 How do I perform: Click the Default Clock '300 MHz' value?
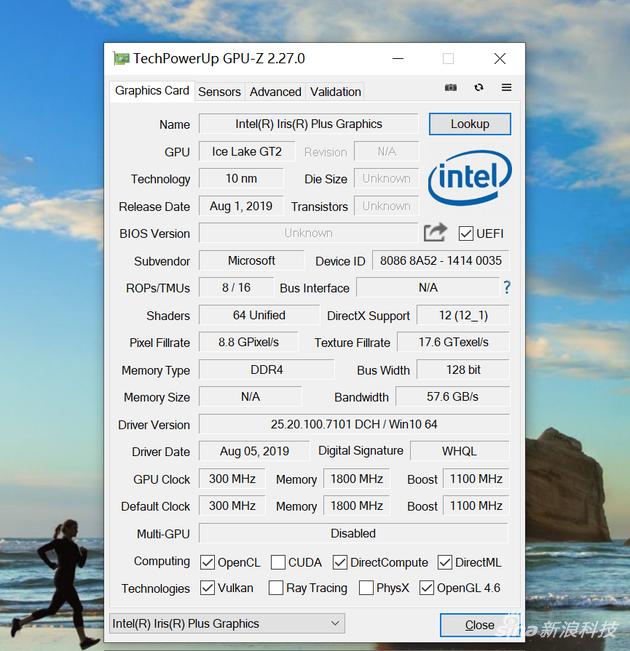232,506
